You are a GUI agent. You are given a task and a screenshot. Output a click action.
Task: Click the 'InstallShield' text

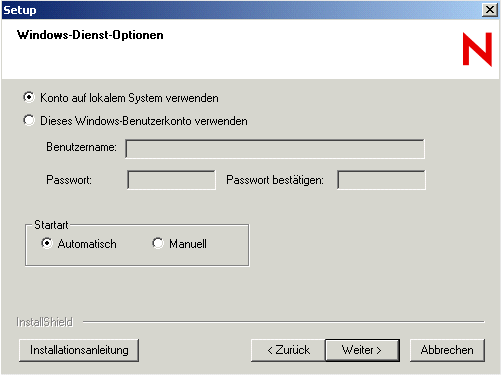coord(44,322)
